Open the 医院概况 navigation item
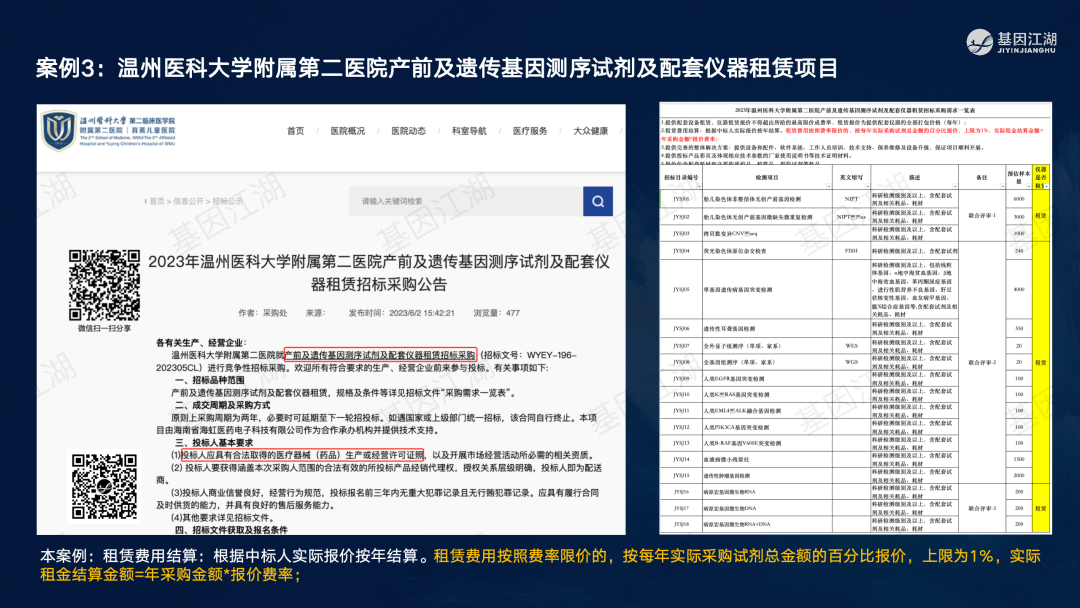1080x608 pixels. [x=348, y=131]
